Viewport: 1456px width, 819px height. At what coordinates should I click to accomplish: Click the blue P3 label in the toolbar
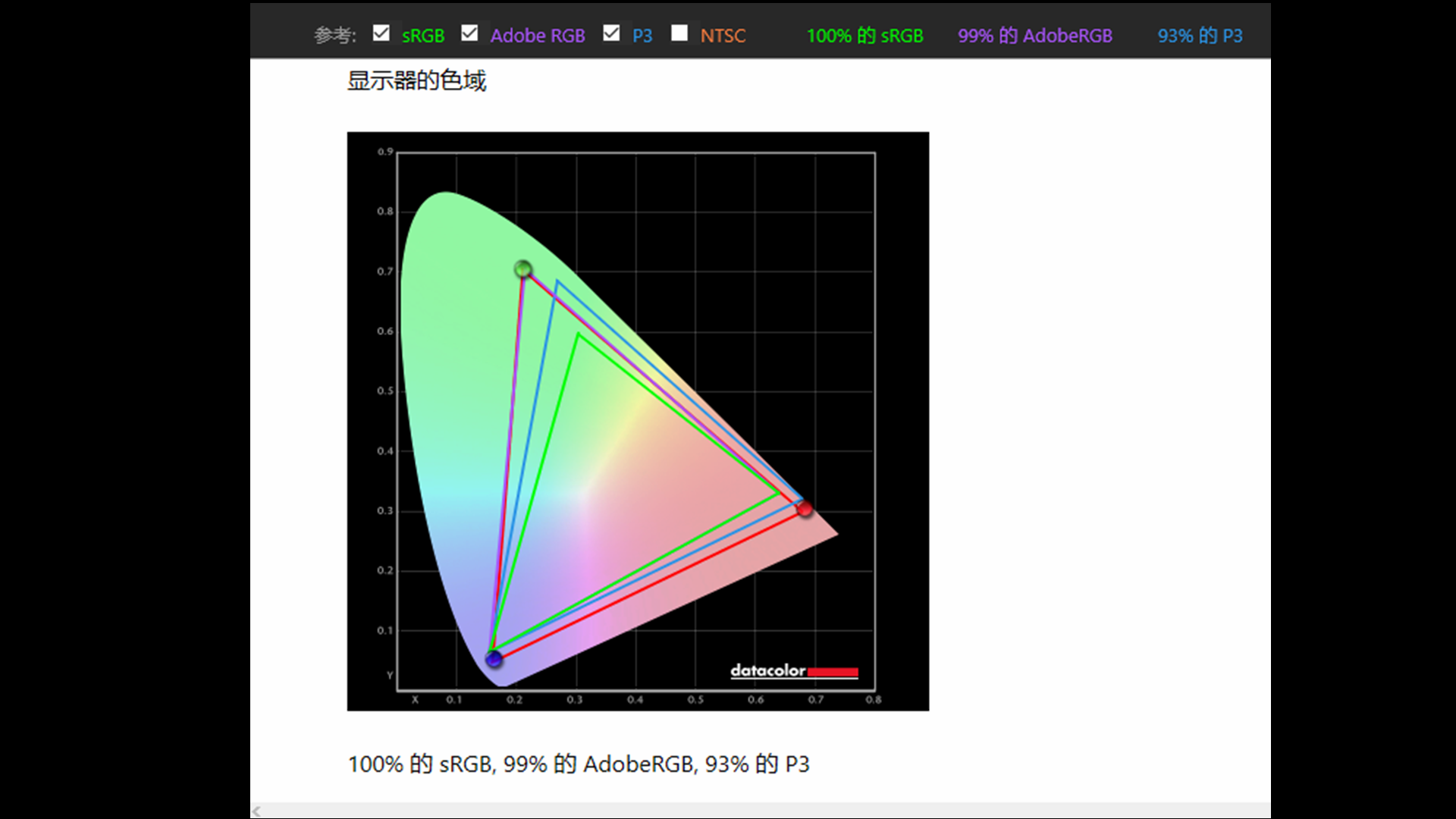tap(642, 36)
